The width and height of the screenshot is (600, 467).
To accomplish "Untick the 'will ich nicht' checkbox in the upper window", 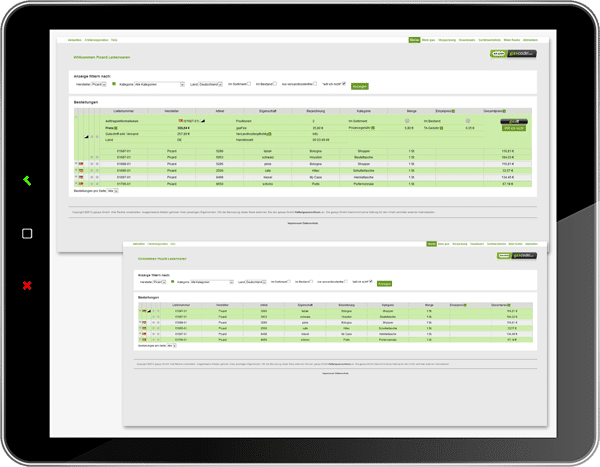I will [344, 83].
